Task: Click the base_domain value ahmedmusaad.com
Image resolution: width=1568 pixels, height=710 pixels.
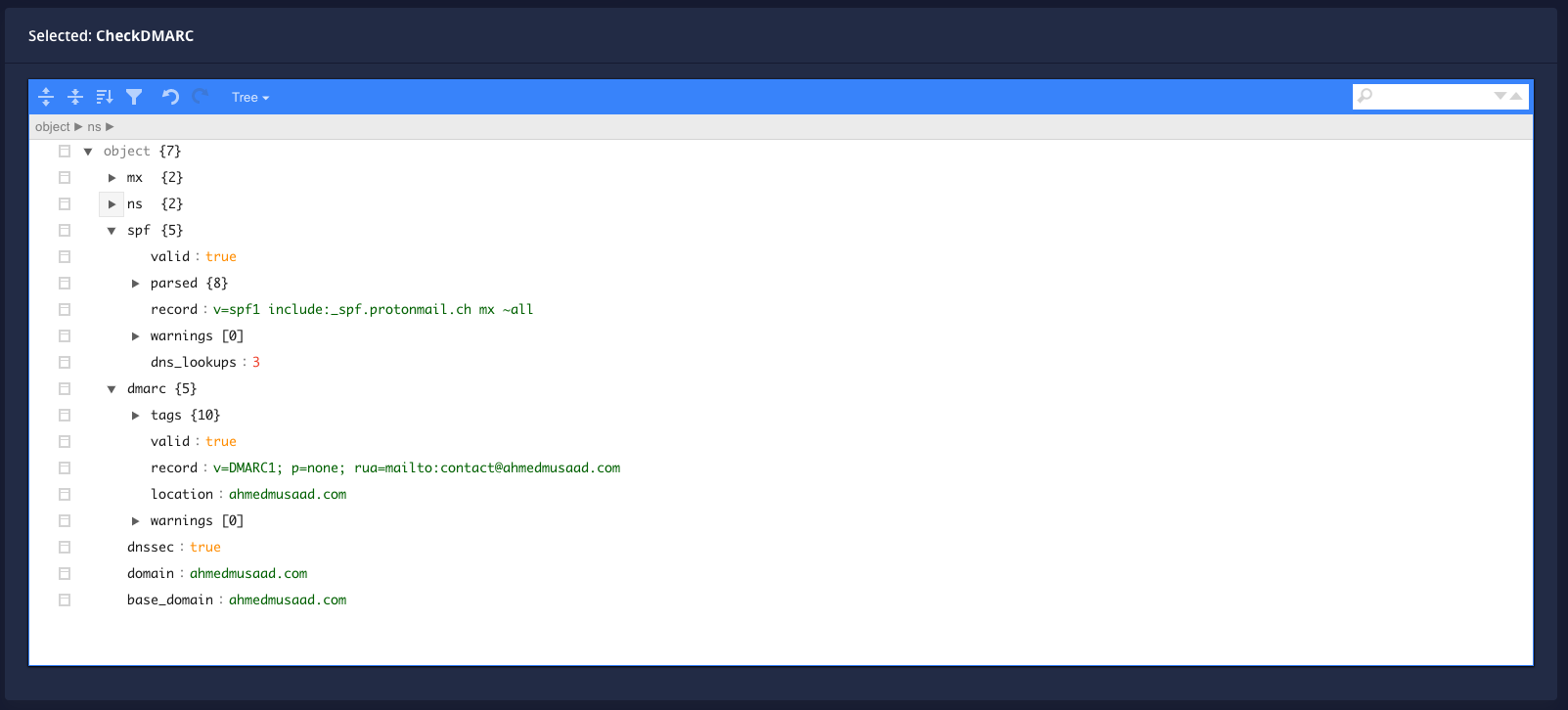Action: click(x=288, y=600)
